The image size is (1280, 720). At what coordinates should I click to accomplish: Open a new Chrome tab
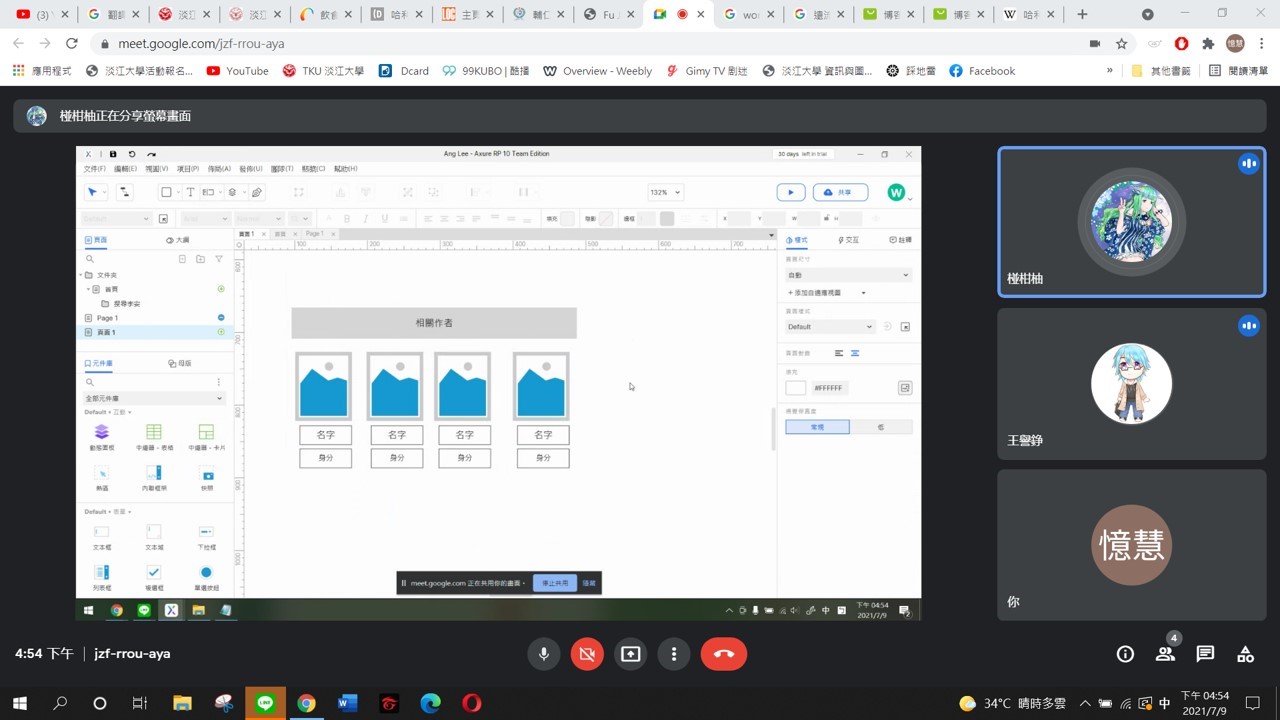coord(1082,14)
